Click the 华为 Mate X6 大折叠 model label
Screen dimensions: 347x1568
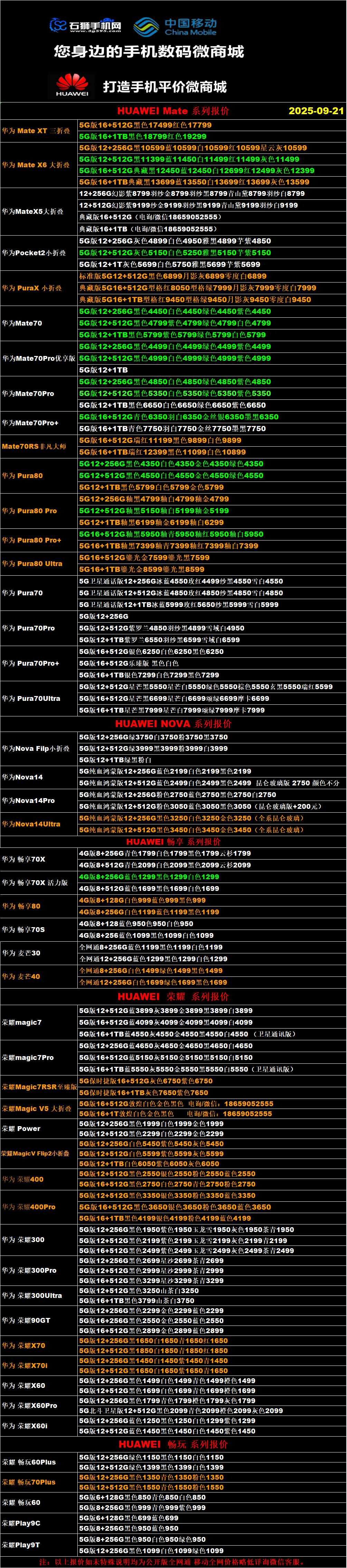(x=36, y=165)
